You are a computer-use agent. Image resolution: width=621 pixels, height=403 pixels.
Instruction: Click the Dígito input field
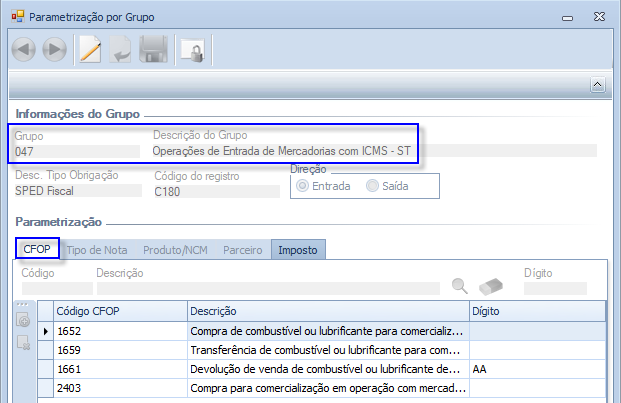click(x=555, y=289)
